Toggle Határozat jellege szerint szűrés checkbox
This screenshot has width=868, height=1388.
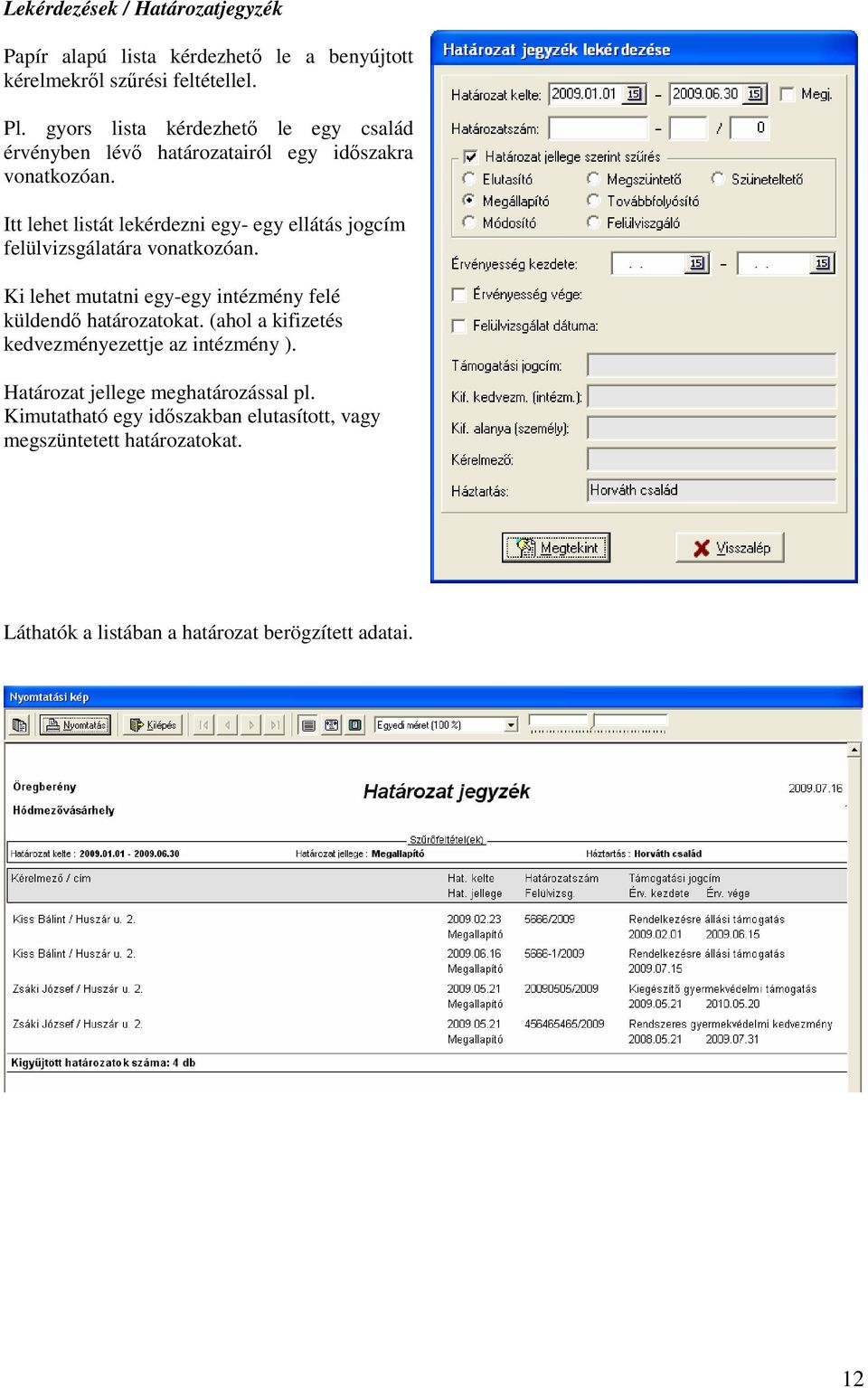[x=470, y=156]
